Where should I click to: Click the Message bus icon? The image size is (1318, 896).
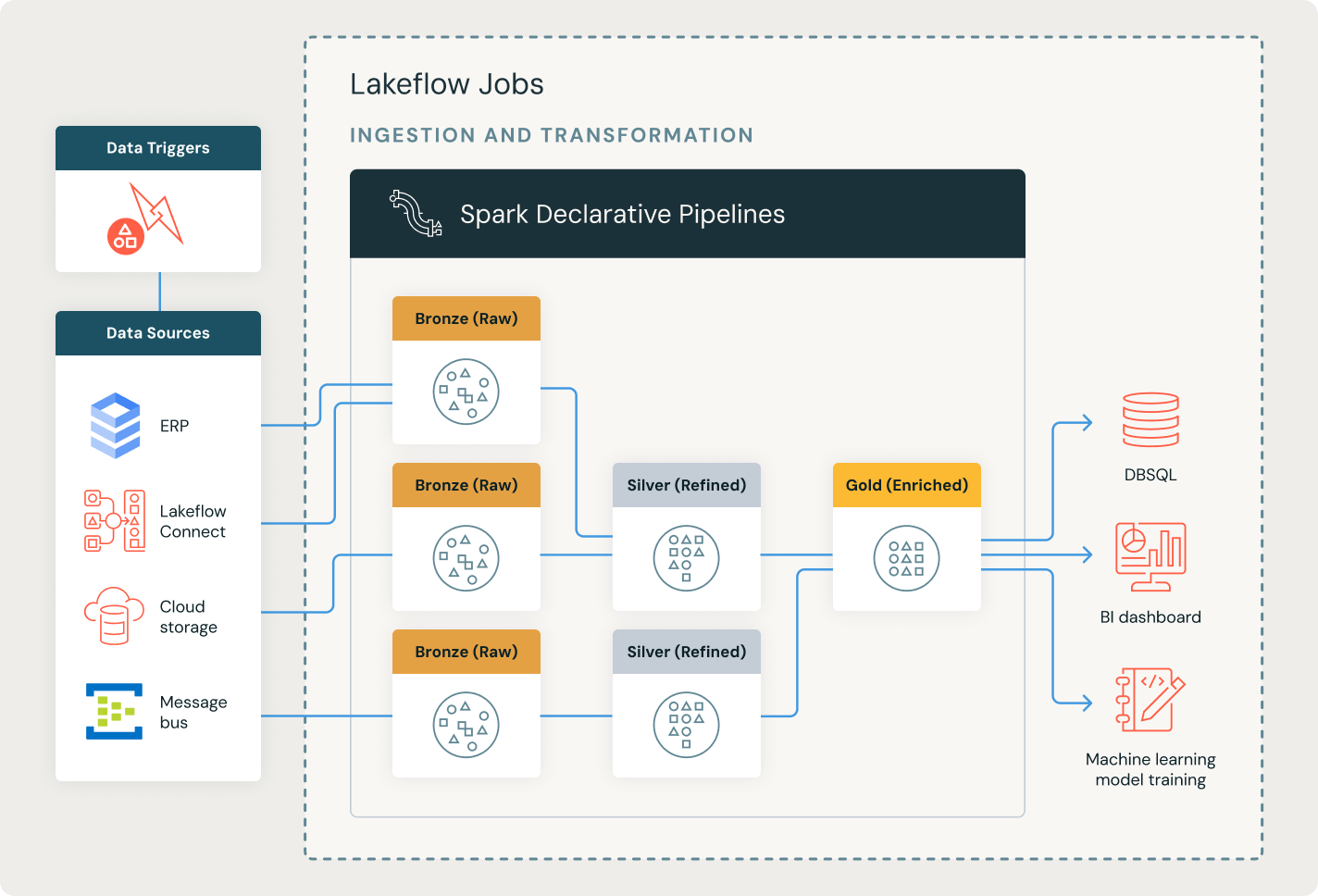[x=115, y=711]
